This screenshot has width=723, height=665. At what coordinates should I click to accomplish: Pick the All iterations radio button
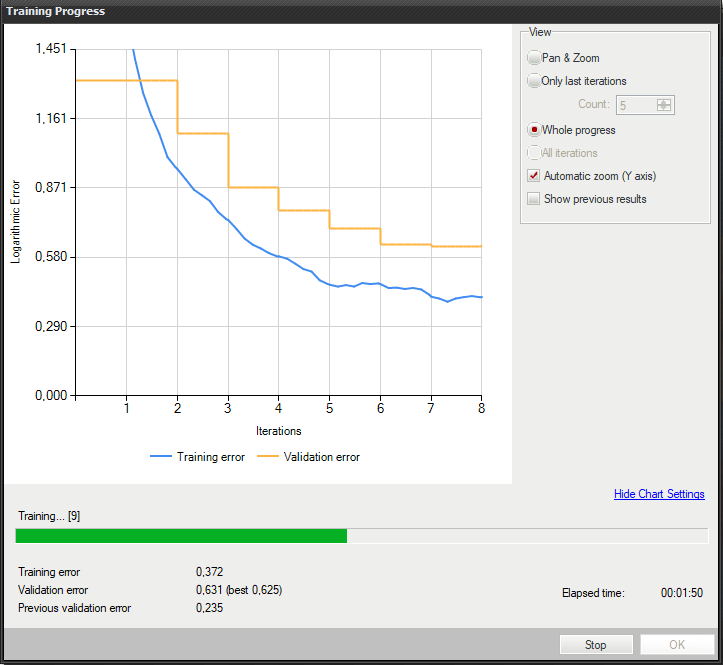click(x=534, y=153)
